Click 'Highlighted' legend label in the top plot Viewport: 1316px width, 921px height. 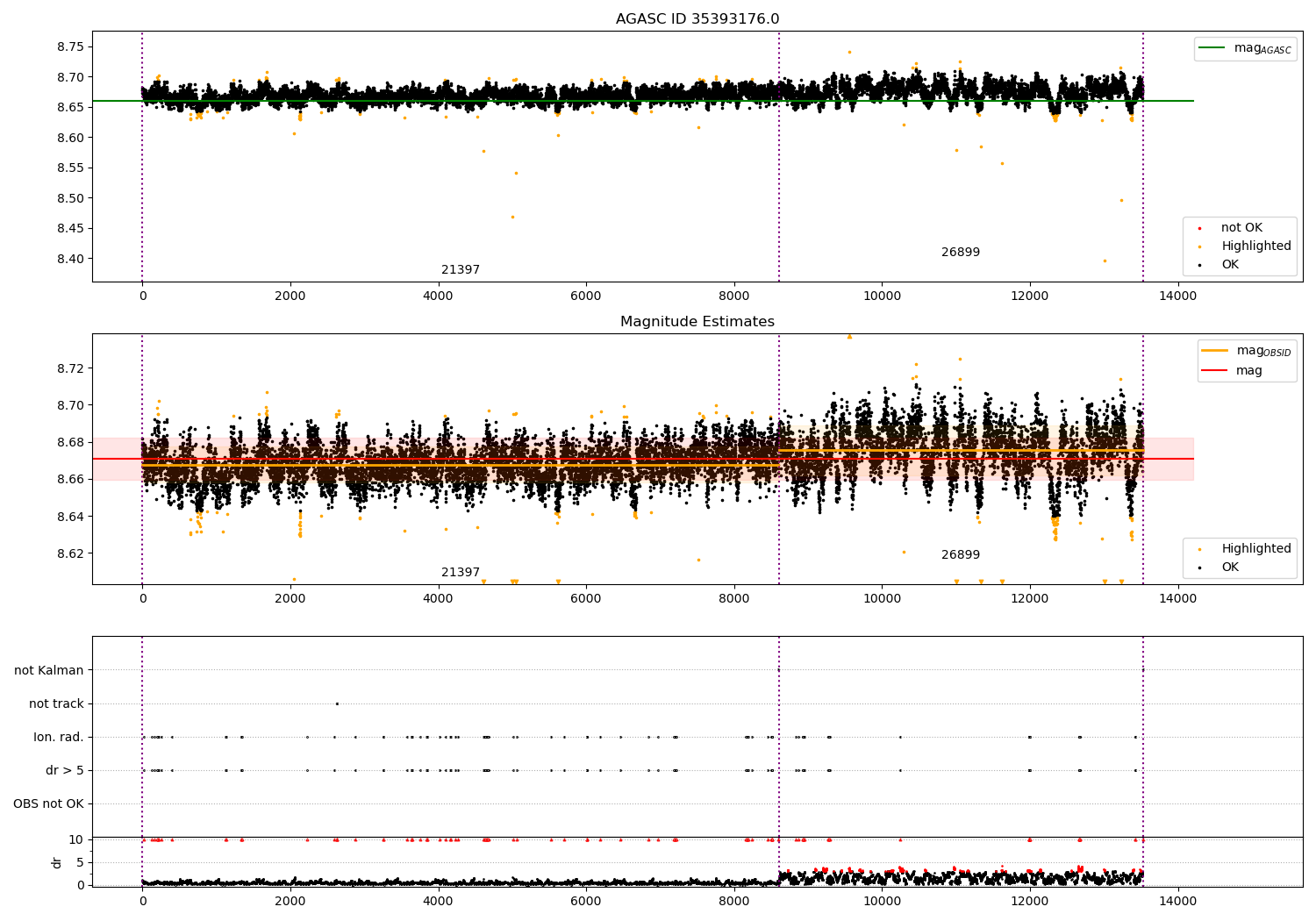coord(1256,246)
